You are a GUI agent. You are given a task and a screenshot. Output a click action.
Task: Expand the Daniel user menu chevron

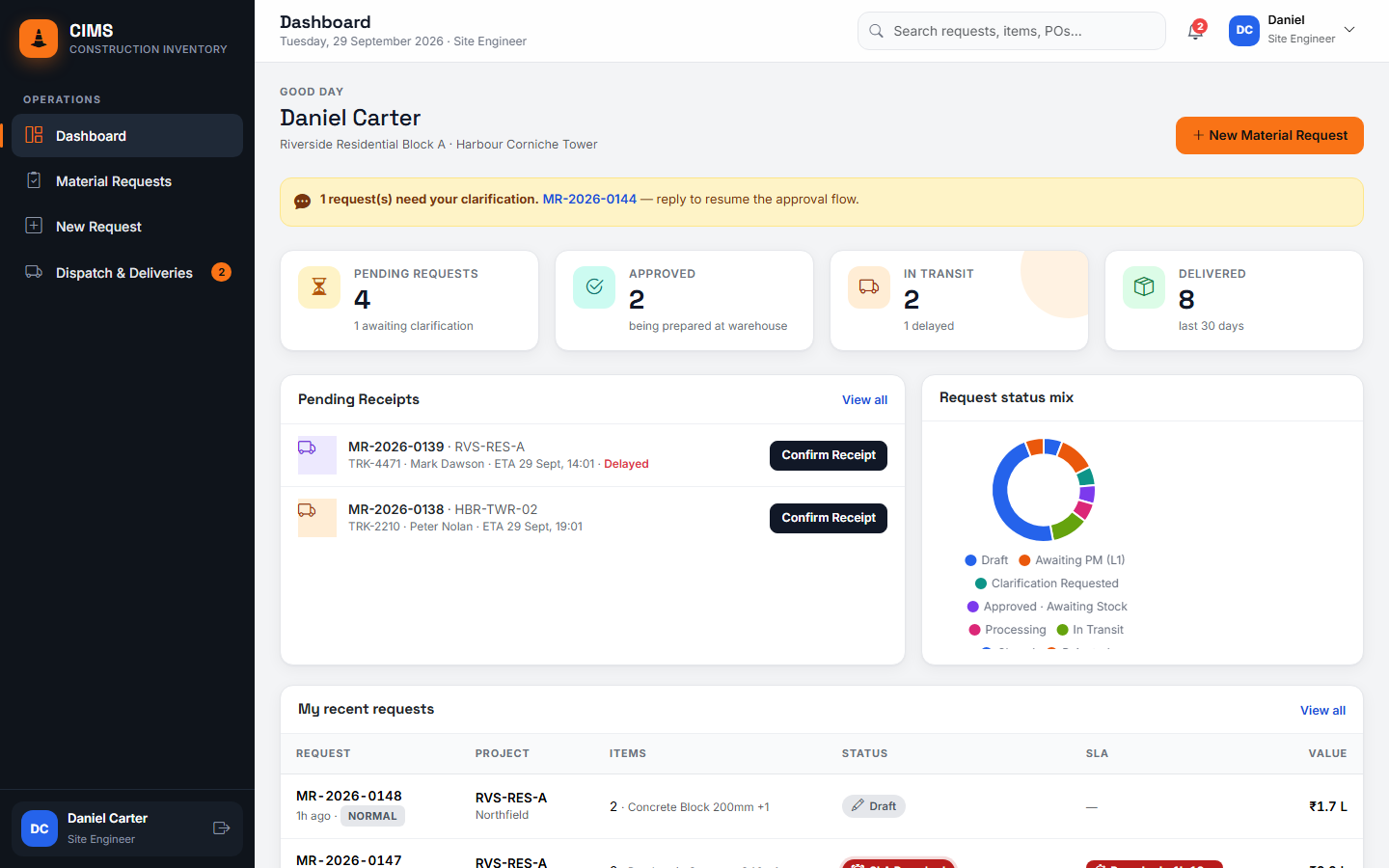pyautogui.click(x=1349, y=30)
